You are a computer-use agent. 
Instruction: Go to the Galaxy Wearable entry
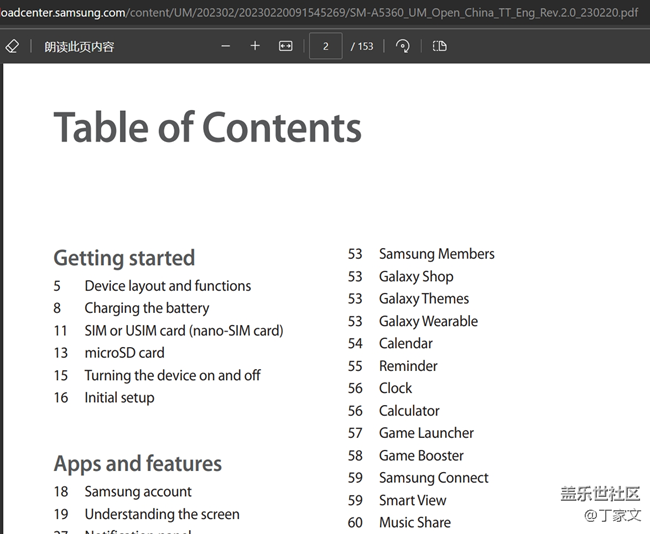(428, 321)
